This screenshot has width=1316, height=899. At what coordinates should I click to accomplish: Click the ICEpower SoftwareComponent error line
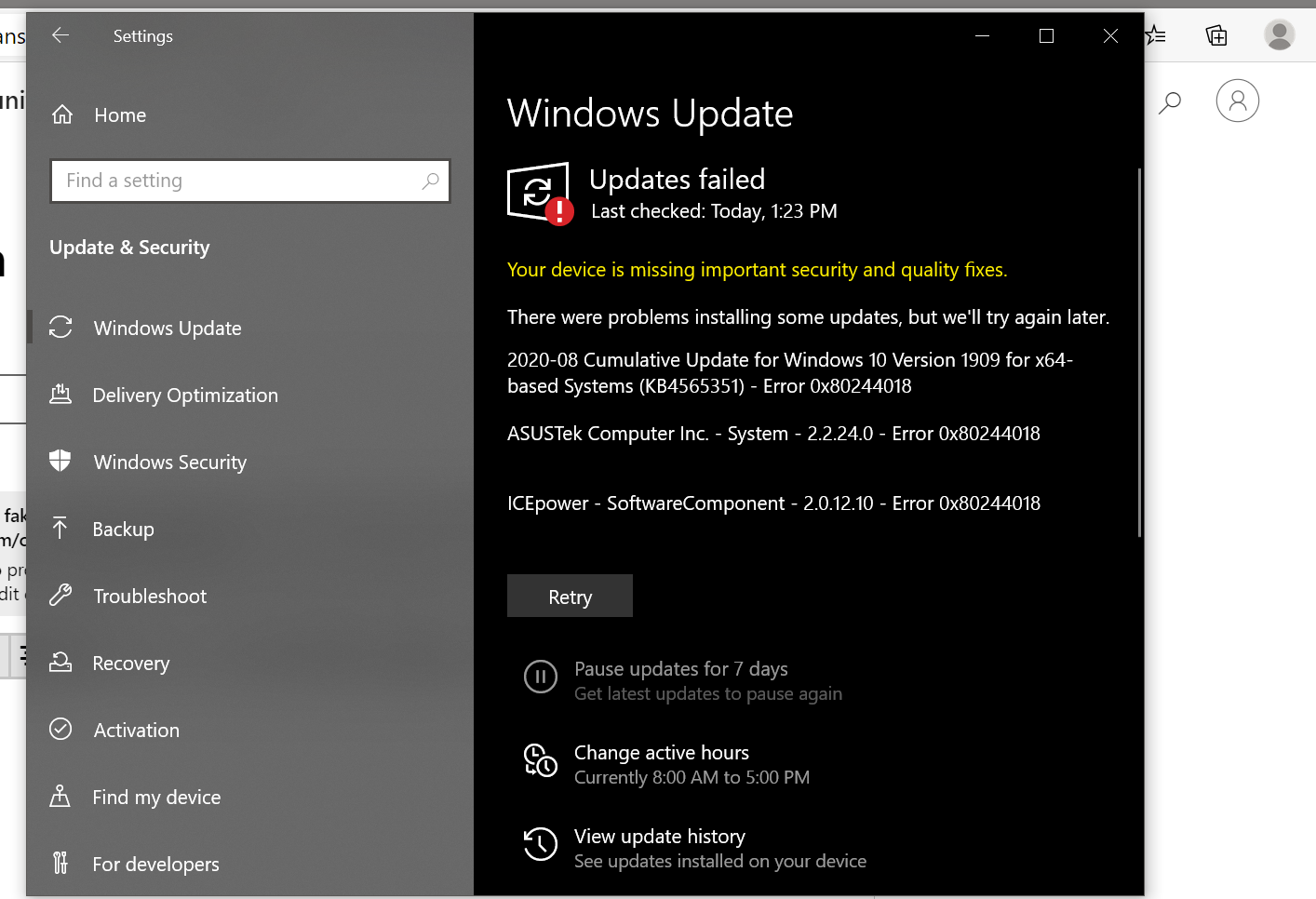point(773,503)
